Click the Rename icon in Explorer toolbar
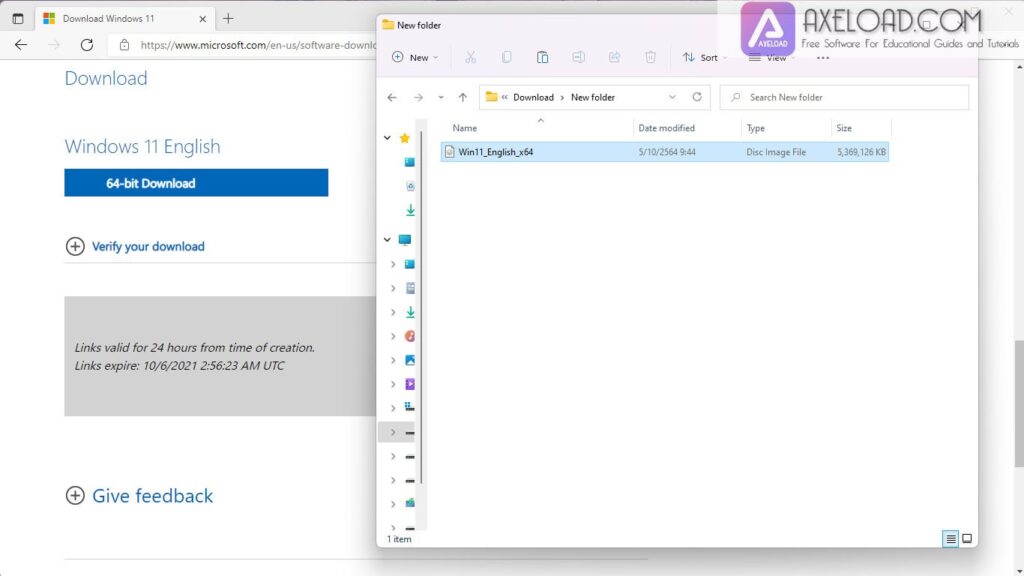 pos(578,57)
